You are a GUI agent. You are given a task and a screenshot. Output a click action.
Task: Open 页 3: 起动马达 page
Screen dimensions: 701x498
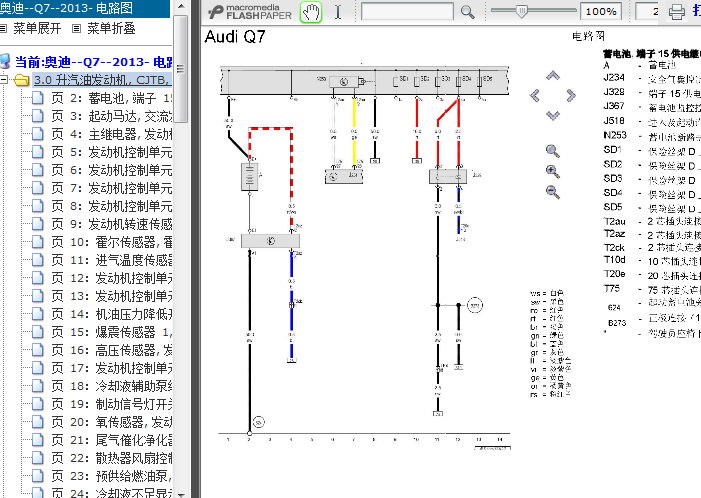tap(112, 116)
